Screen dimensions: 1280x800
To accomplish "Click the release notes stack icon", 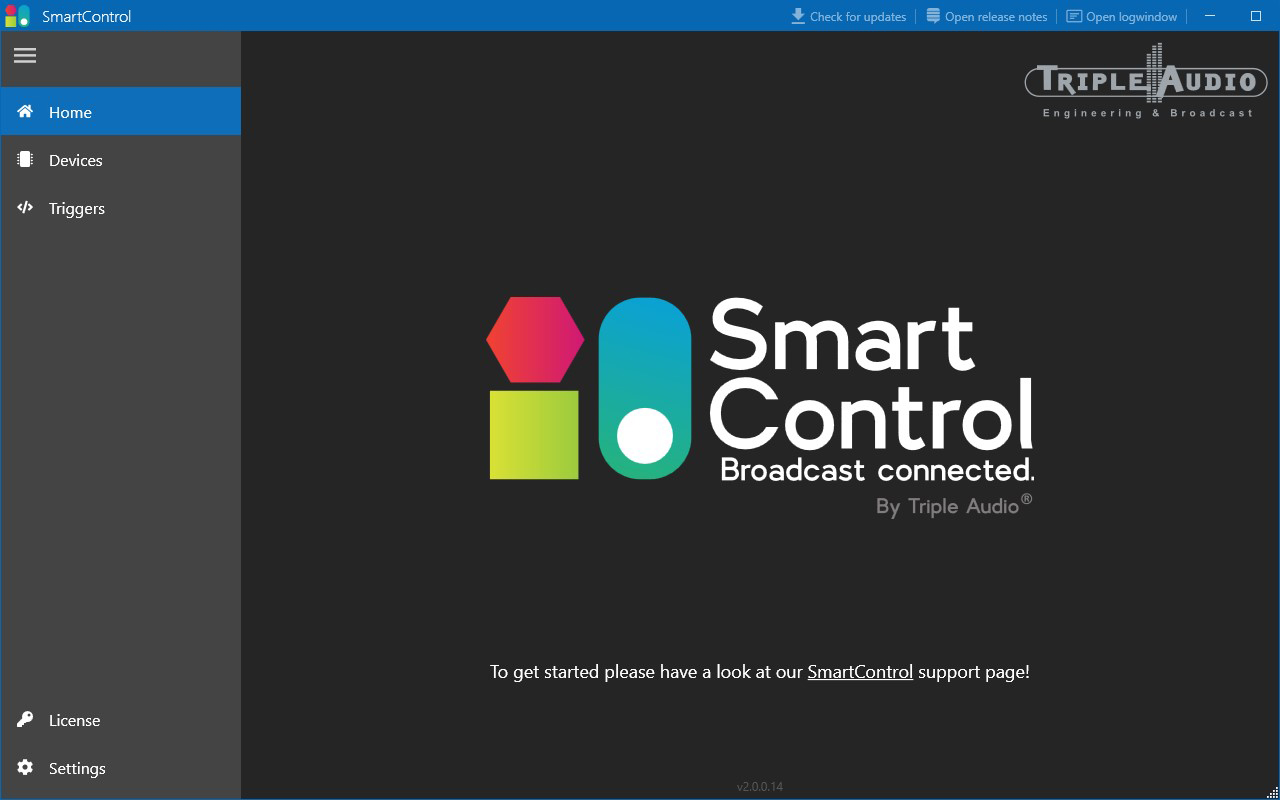I will 933,16.
